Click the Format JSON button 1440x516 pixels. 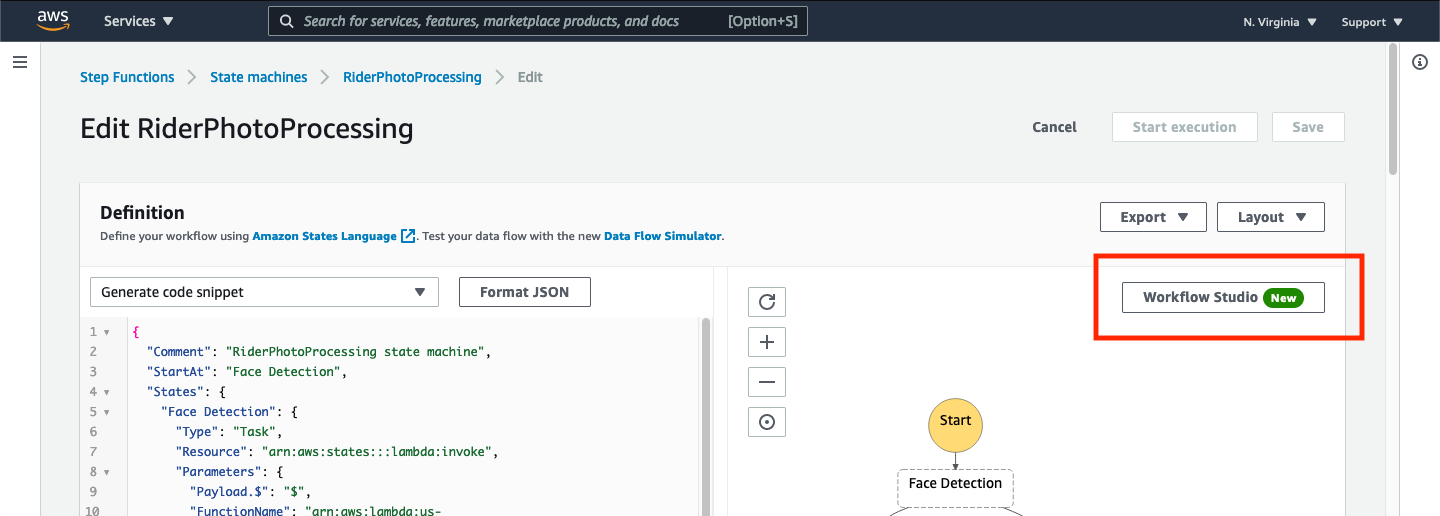[x=524, y=292]
